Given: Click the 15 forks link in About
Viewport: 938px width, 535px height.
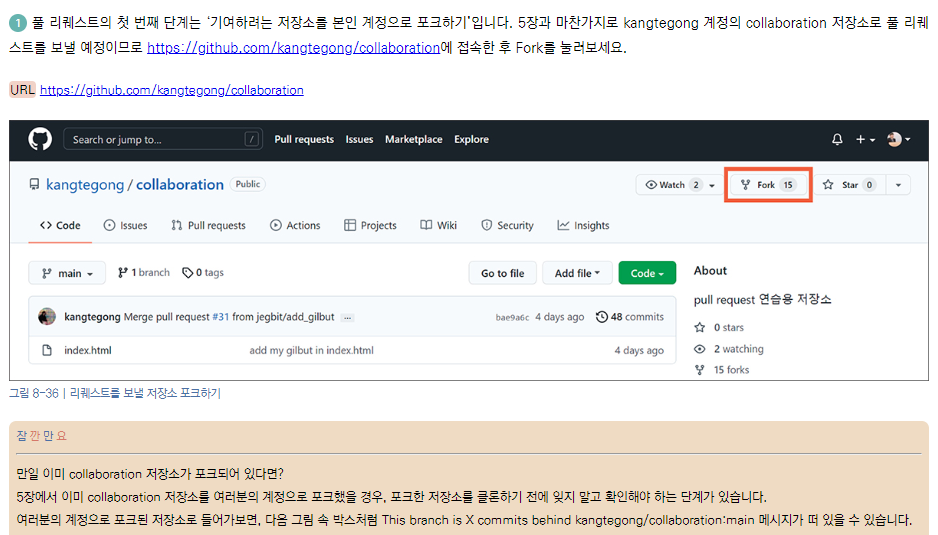Looking at the screenshot, I should 722,370.
